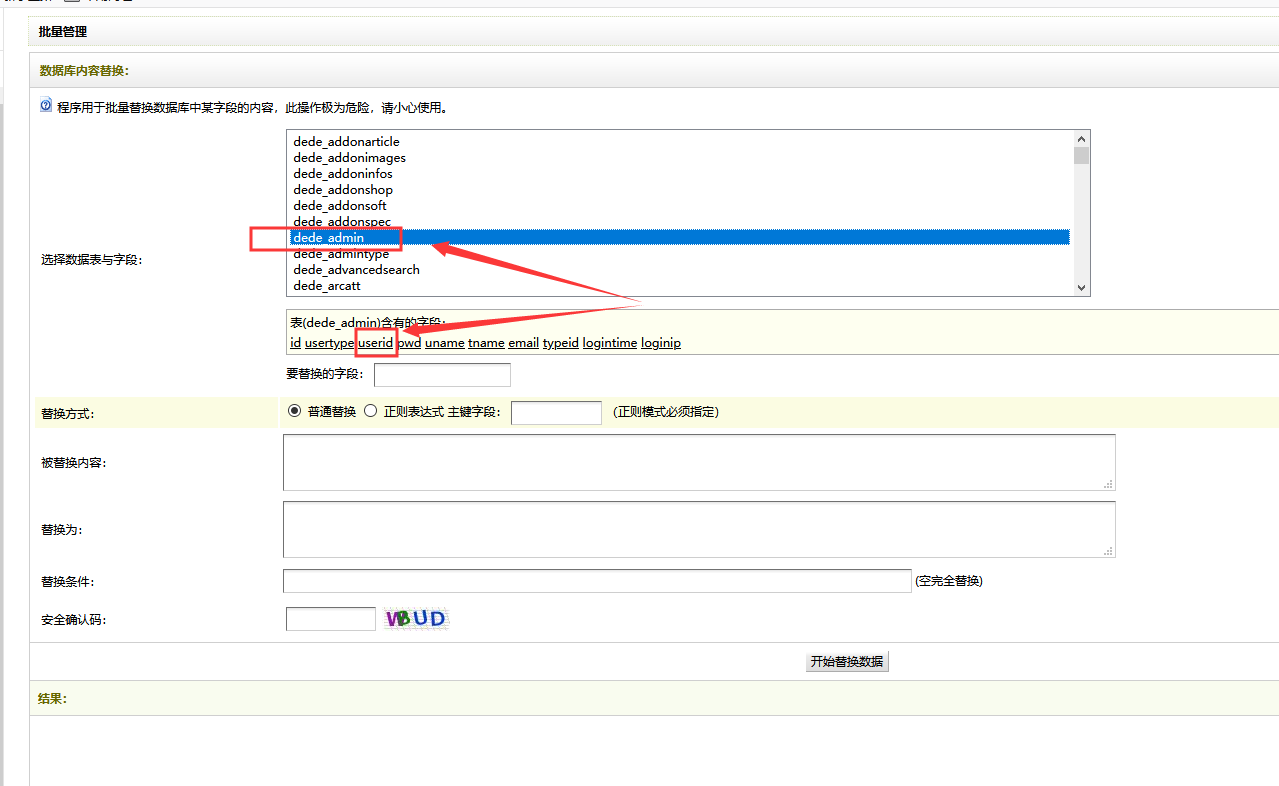Click the resize grip of 被替换内容 textarea
This screenshot has width=1279, height=786.
click(1108, 483)
